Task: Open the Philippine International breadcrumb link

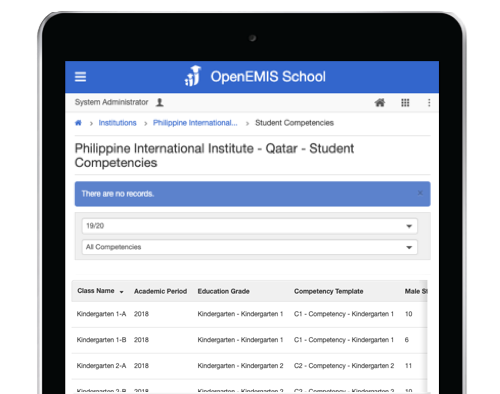Action: point(195,123)
